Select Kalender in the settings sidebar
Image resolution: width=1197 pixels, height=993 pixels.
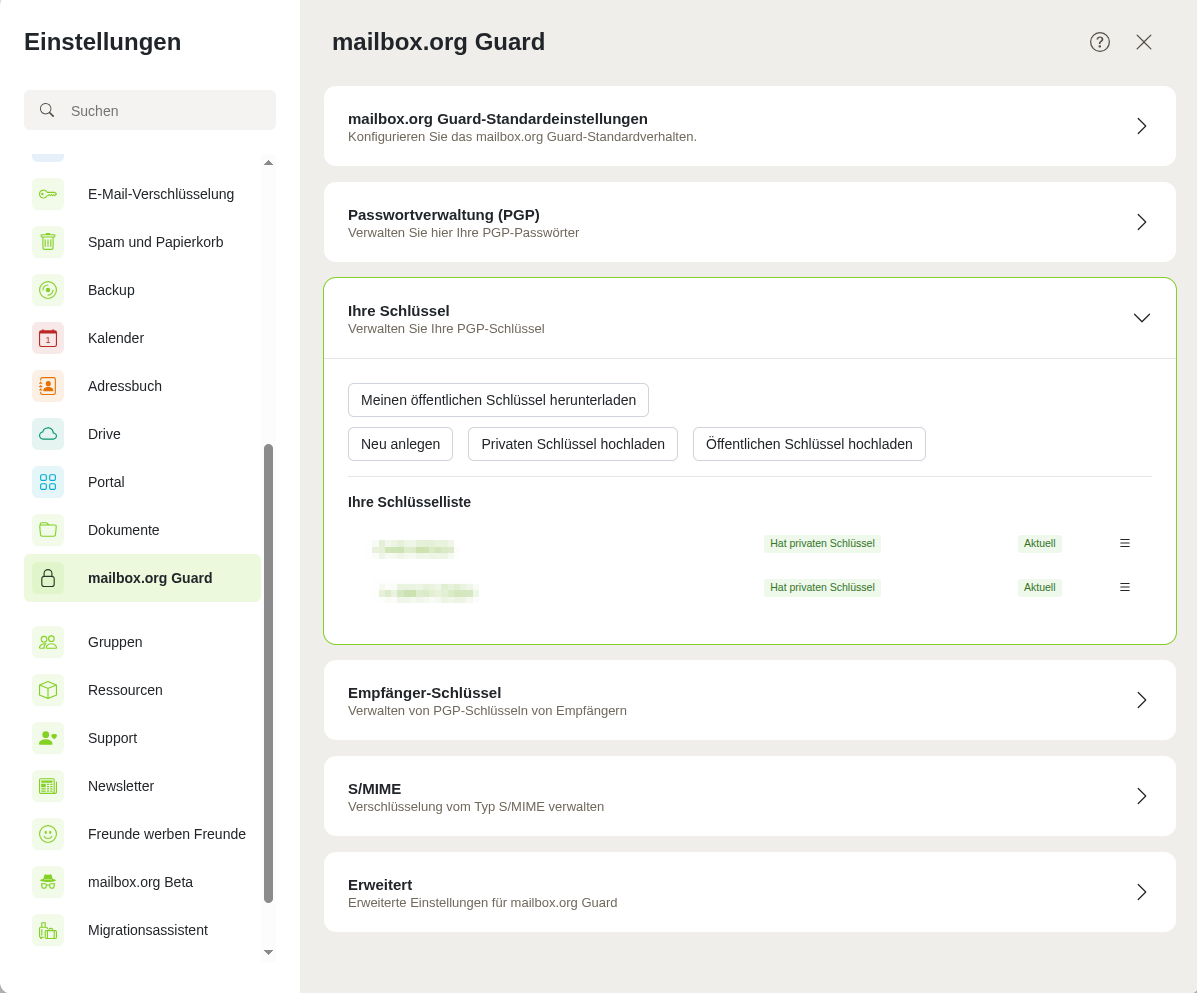(143, 338)
